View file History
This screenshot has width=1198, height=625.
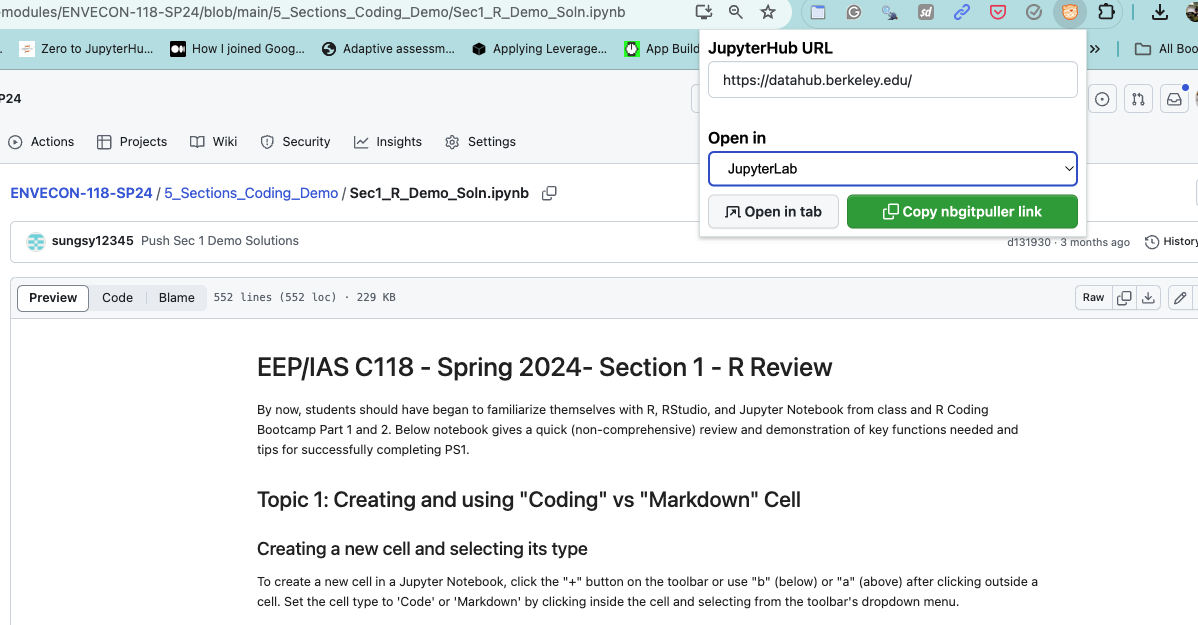pos(1171,241)
